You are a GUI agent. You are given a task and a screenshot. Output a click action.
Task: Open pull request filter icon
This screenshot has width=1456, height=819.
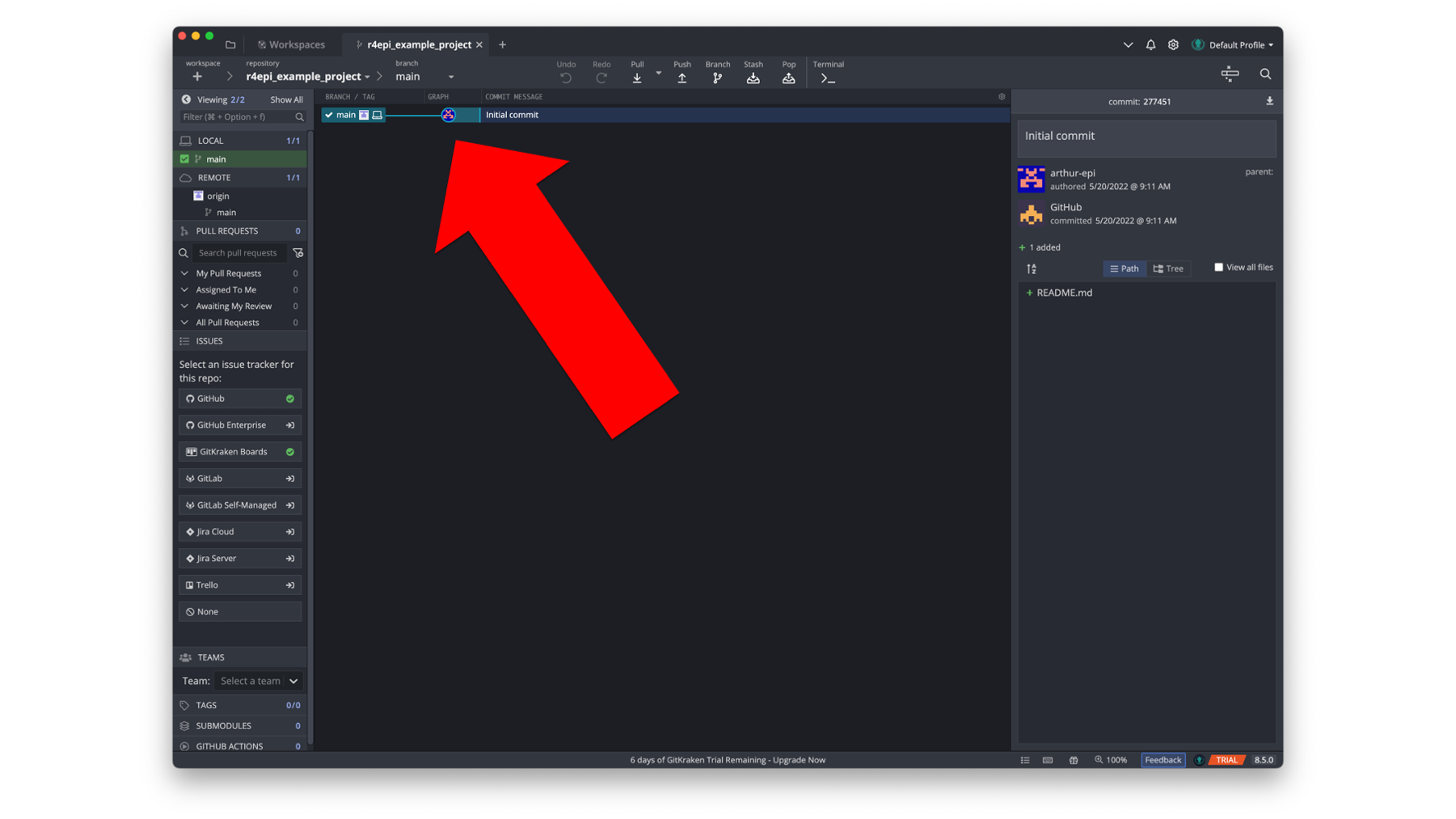[x=298, y=253]
